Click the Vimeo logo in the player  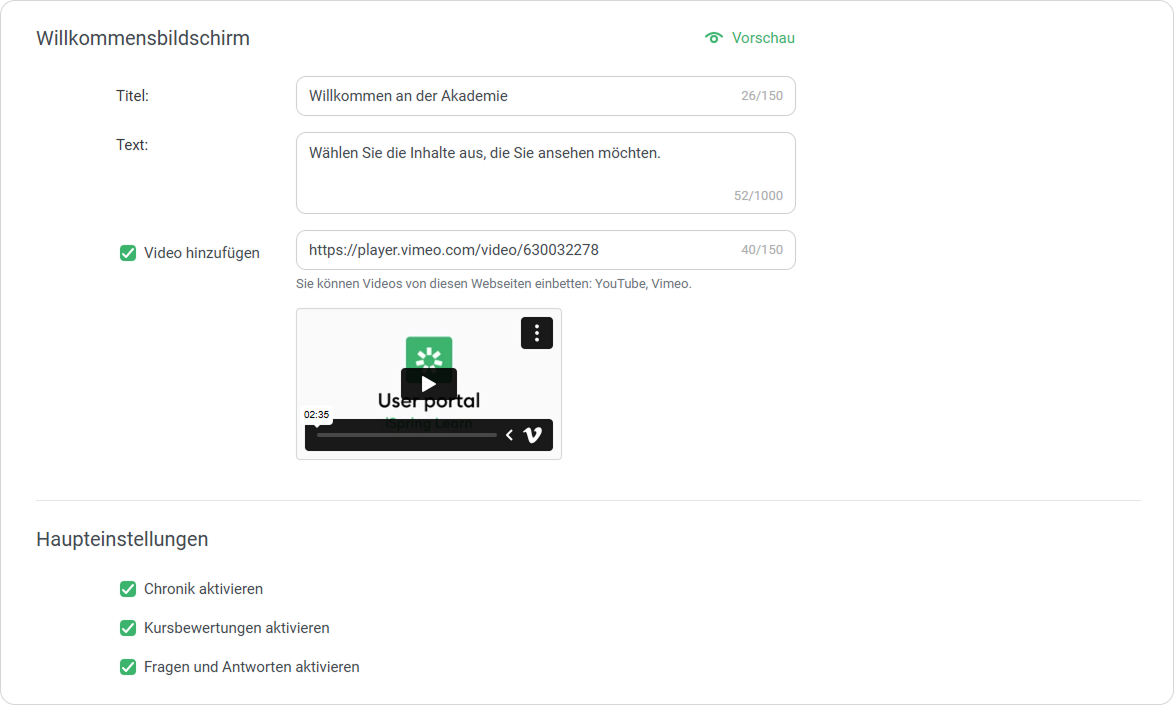coord(533,435)
